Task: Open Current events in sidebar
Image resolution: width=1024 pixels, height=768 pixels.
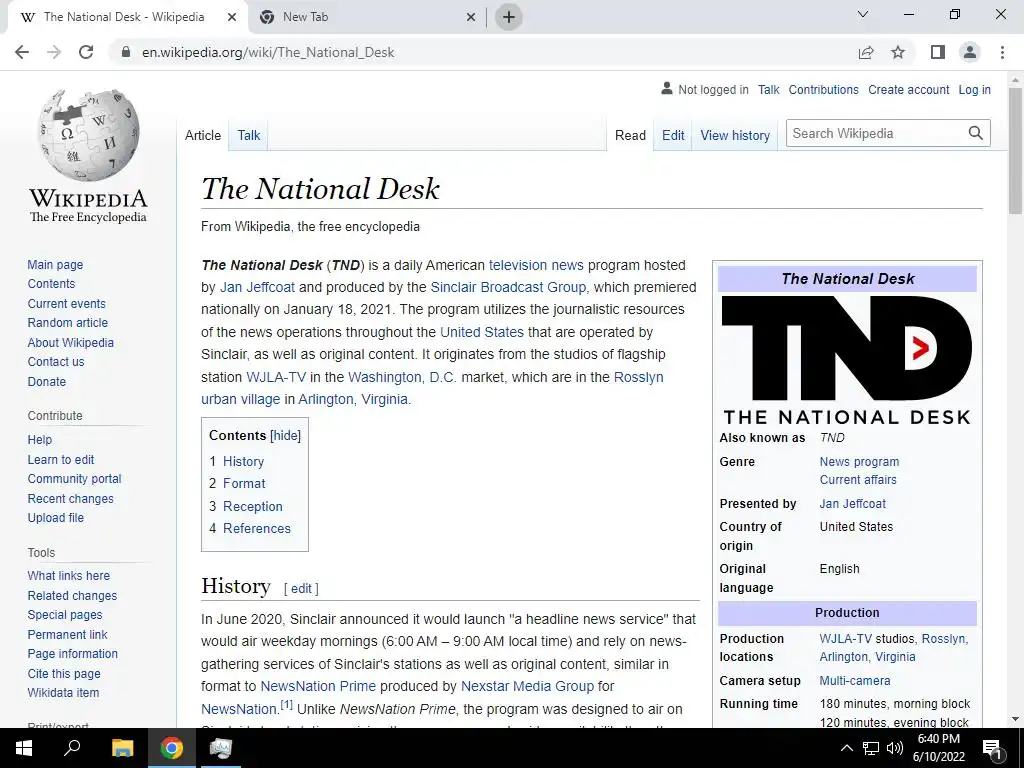Action: 66,304
